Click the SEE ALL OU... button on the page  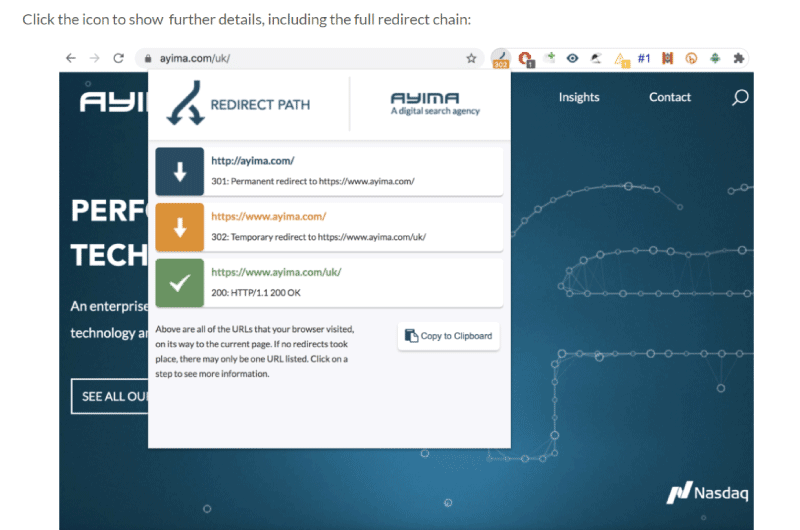[x=110, y=396]
